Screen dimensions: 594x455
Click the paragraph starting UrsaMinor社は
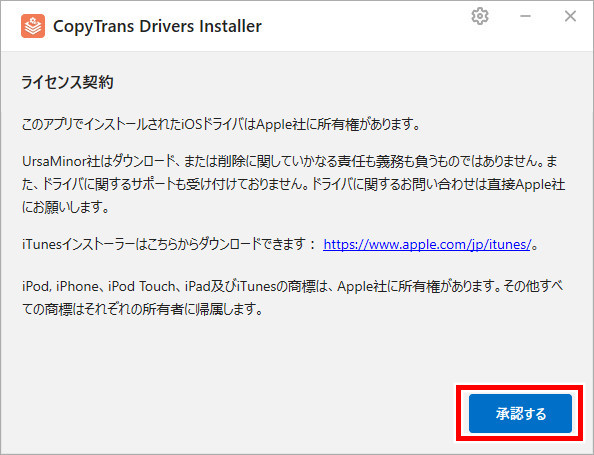point(294,184)
